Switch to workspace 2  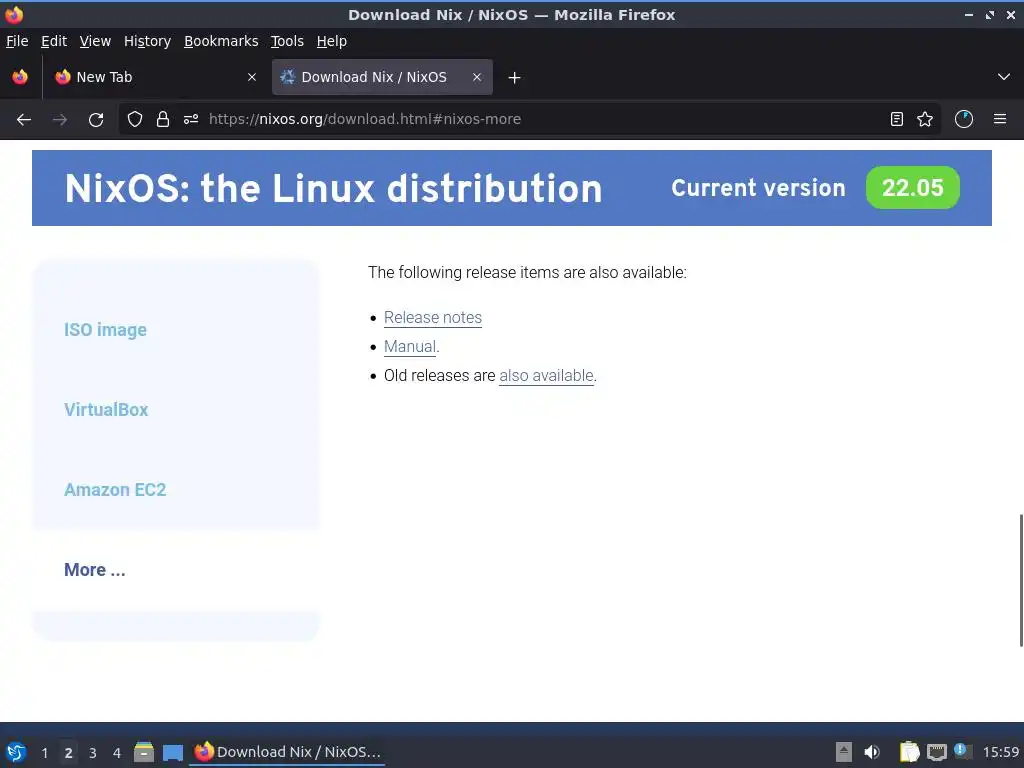point(69,753)
